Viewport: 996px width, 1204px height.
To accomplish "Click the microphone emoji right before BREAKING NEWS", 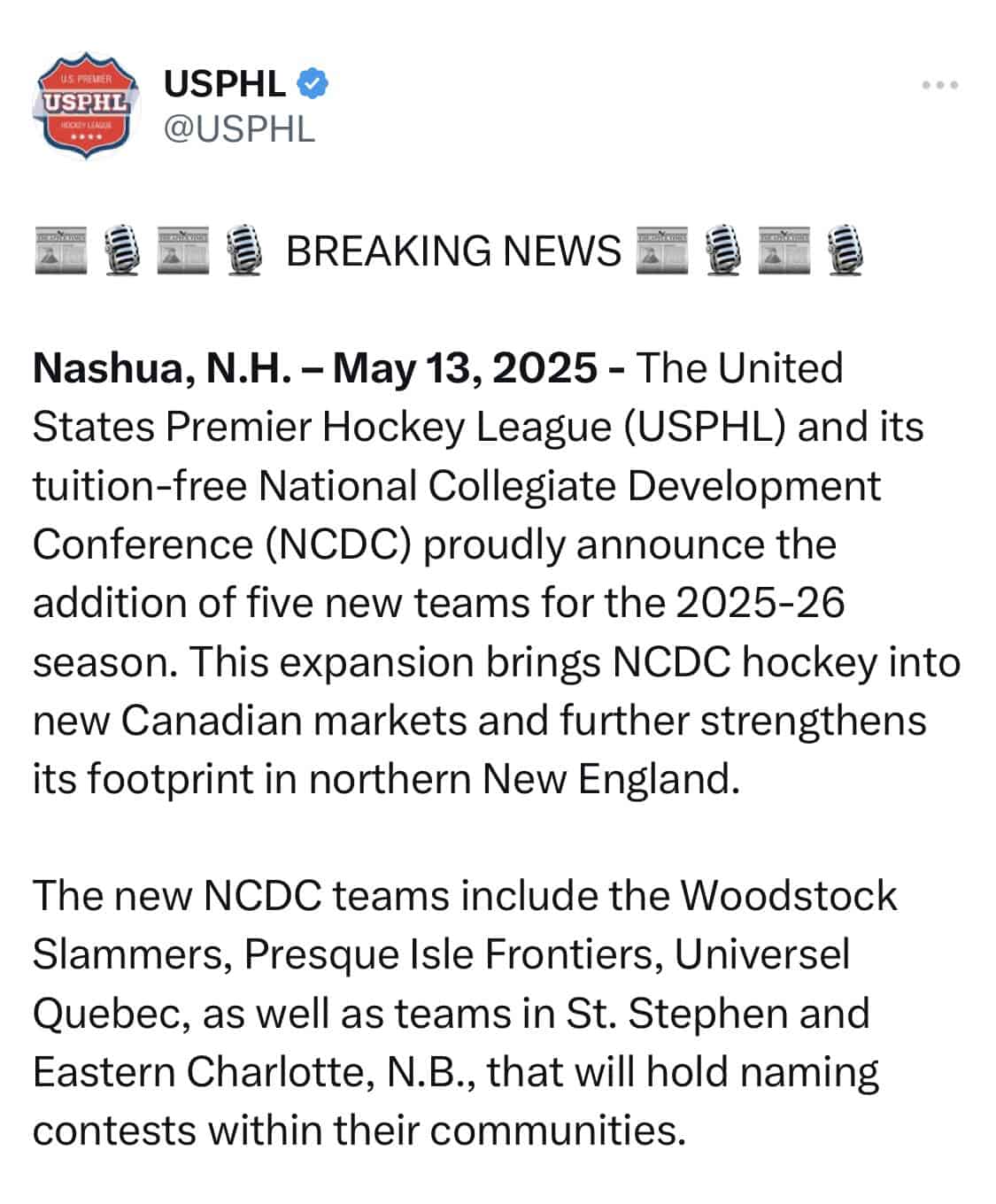I will point(244,251).
